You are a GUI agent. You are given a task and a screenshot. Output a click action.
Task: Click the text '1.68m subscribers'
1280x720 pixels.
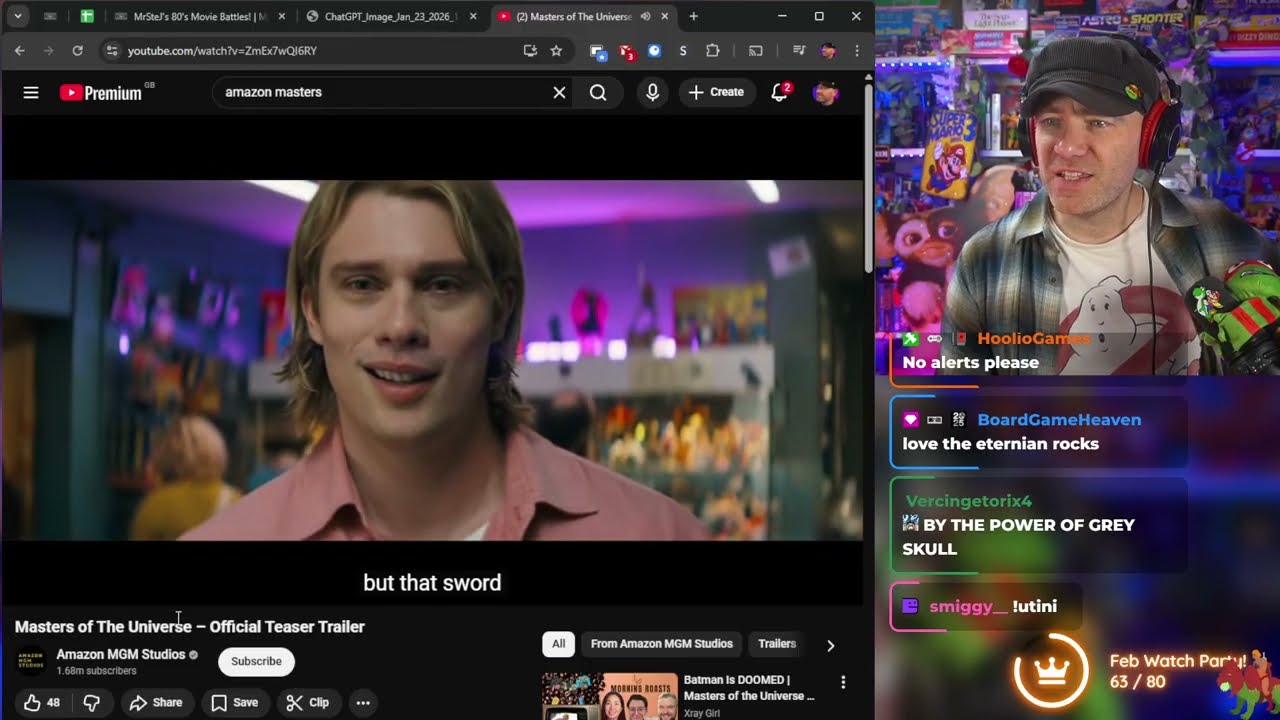coord(96,671)
